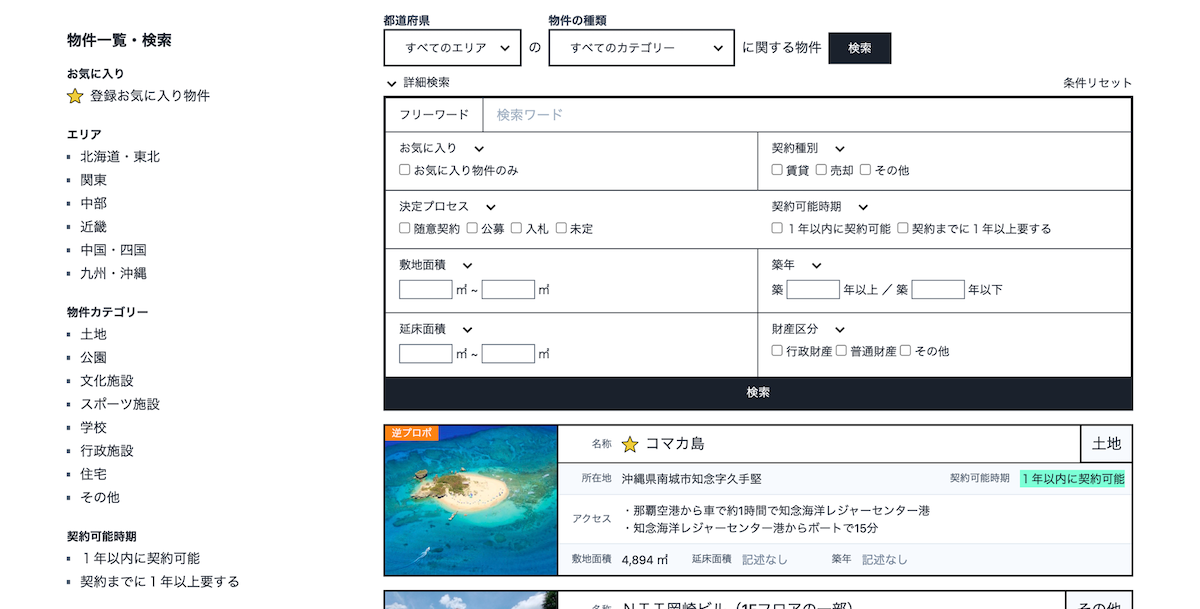Click the 築 年以上 input field
The image size is (1200, 609).
tap(813, 290)
